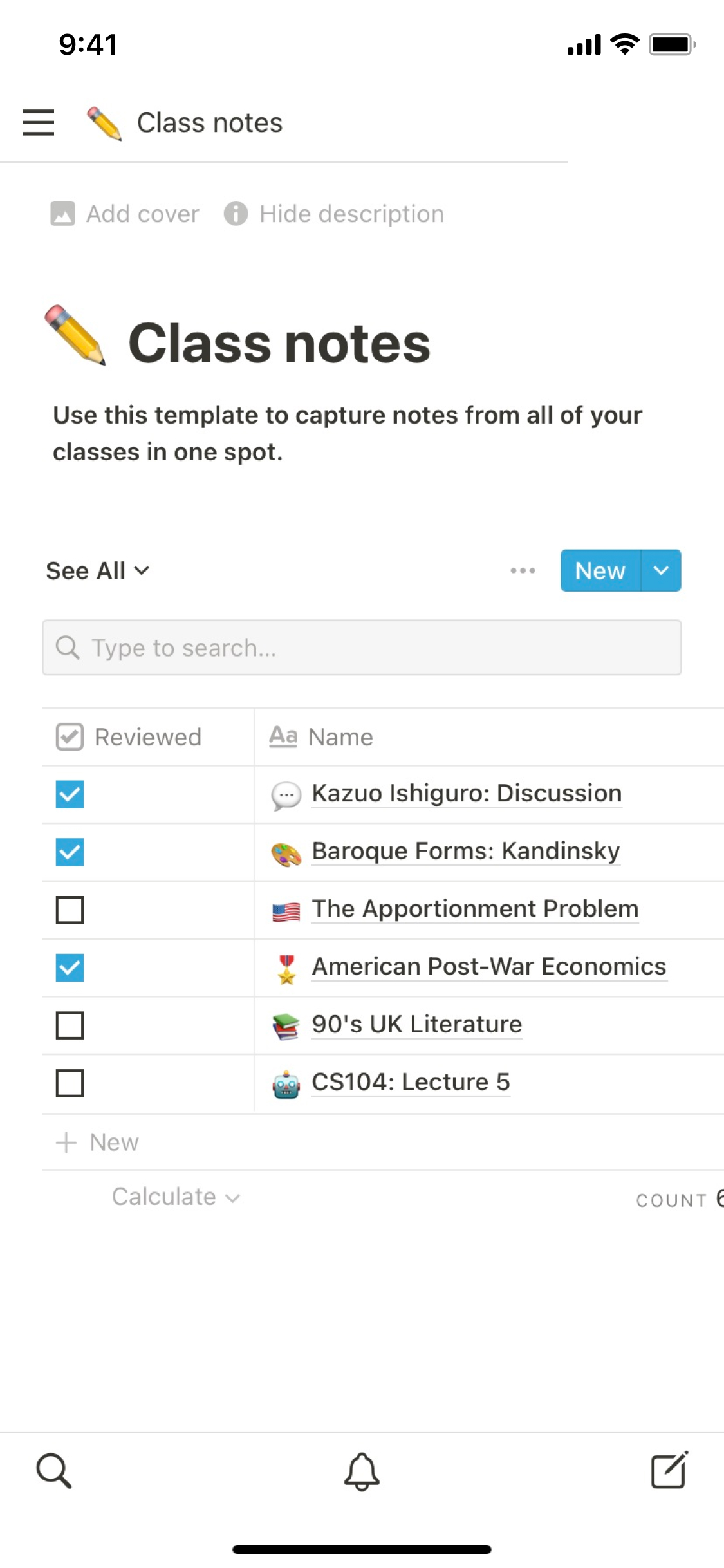Image resolution: width=724 pixels, height=1568 pixels.
Task: Open the Baroque Forms: Kandinsky note
Action: coord(465,852)
